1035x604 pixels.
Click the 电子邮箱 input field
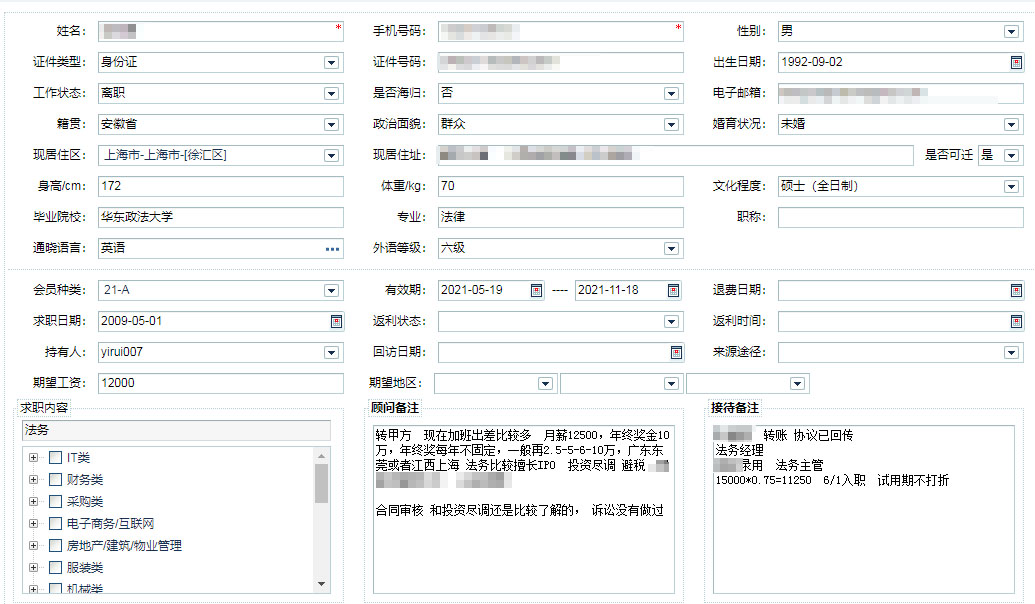tap(900, 93)
